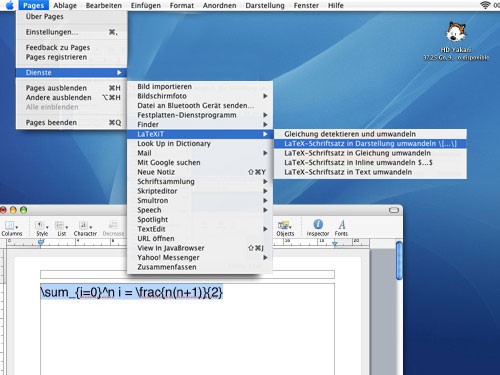Viewport: 500px width, 375px height.
Task: Expand the Finder services submenu
Action: pos(200,124)
